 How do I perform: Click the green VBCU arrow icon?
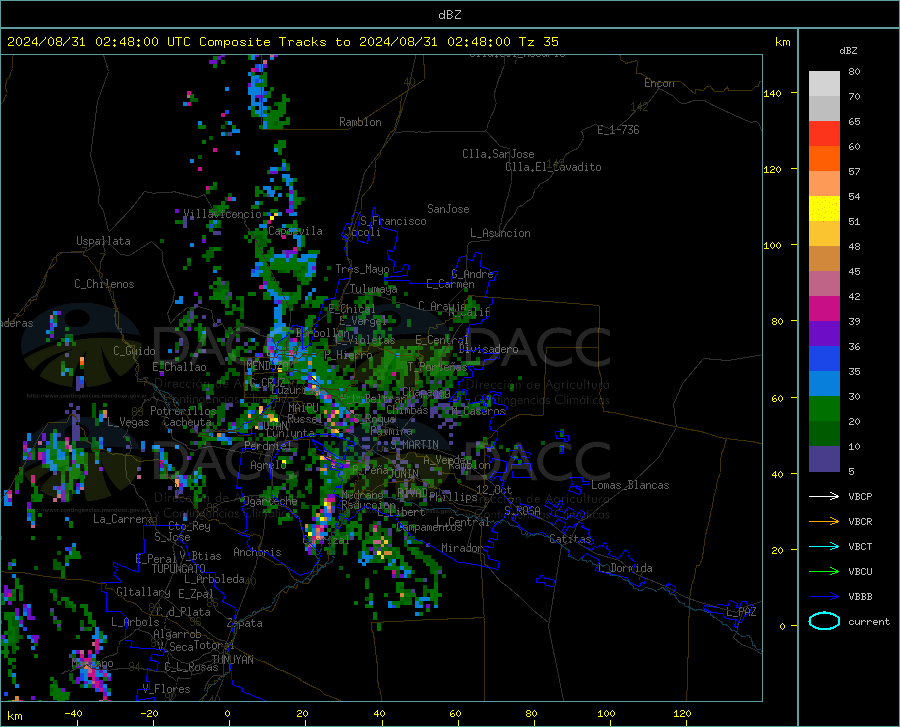pos(824,572)
